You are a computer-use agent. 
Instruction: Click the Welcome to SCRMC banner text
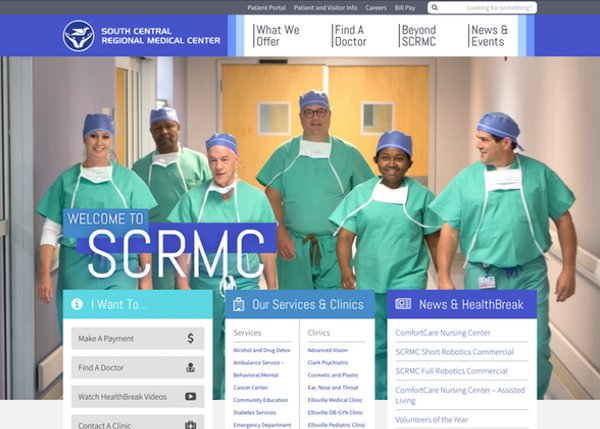click(x=170, y=243)
